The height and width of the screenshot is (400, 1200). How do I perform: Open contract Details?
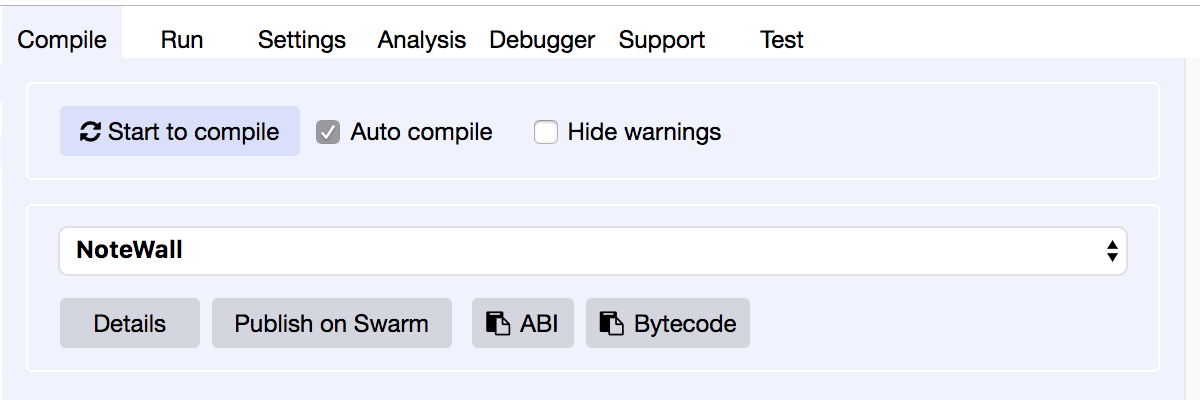[x=130, y=323]
